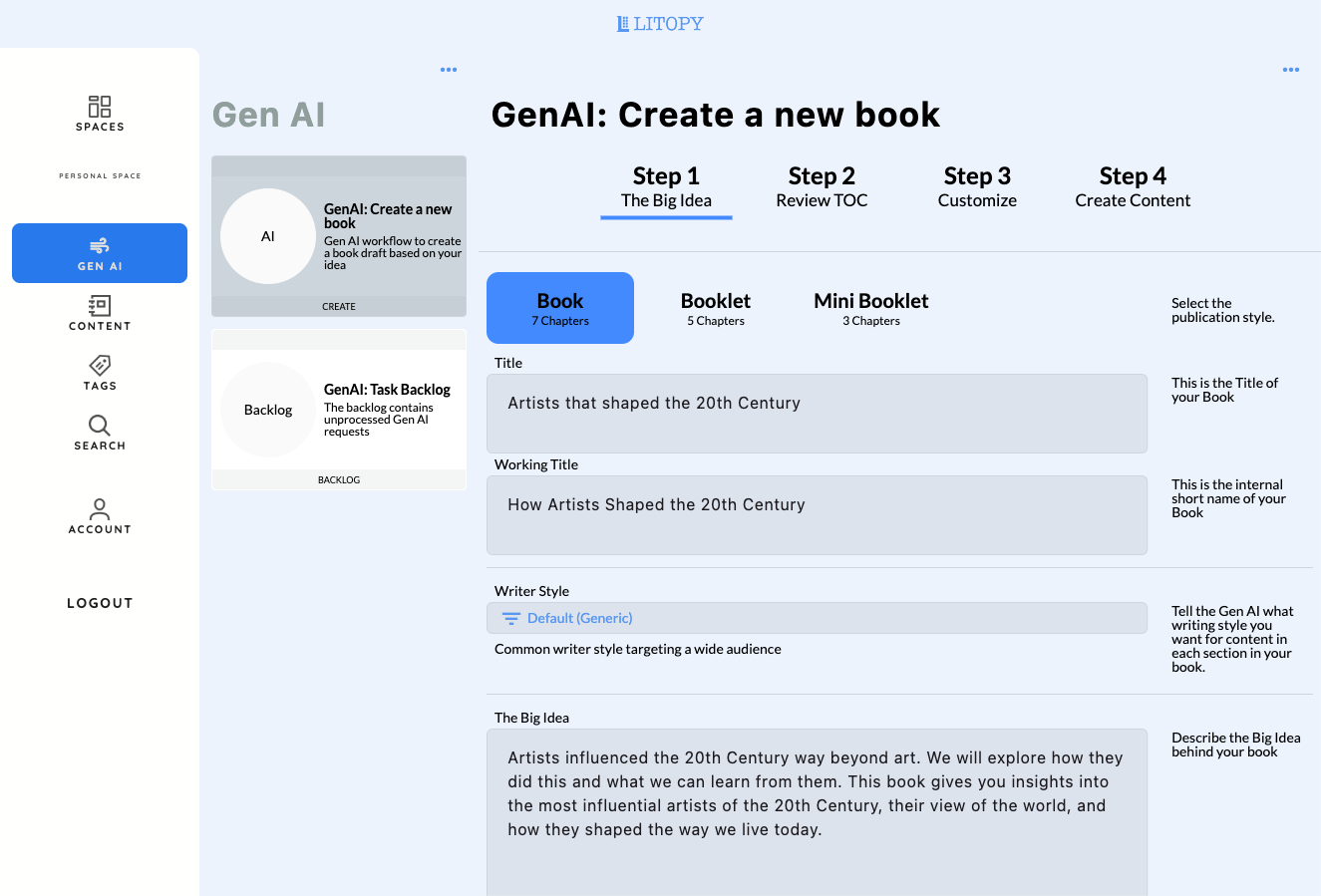Open the Spaces grid icon

pos(100,107)
